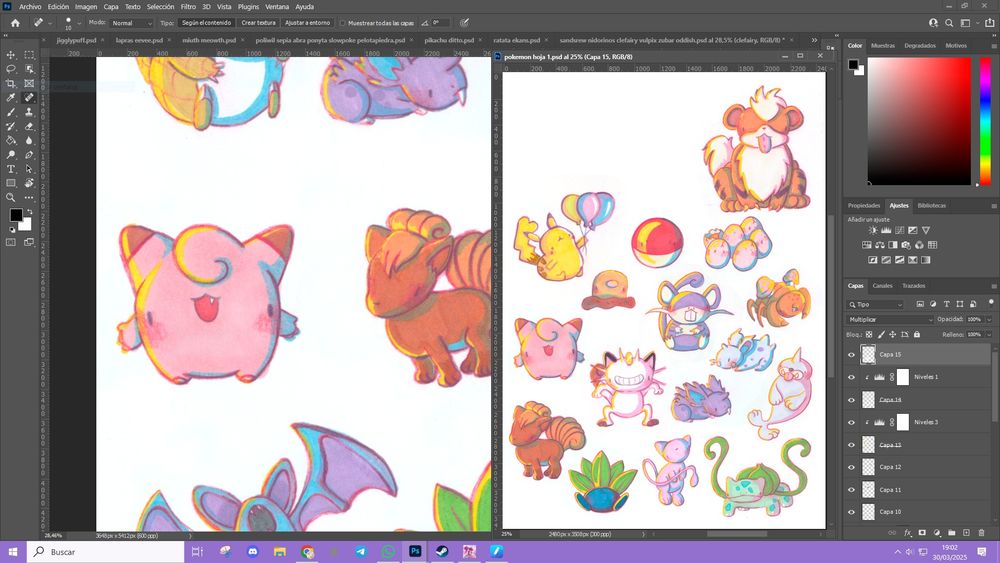Open the Tipo layer filter dropdown
Viewport: 1000px width, 563px height.
click(876, 305)
